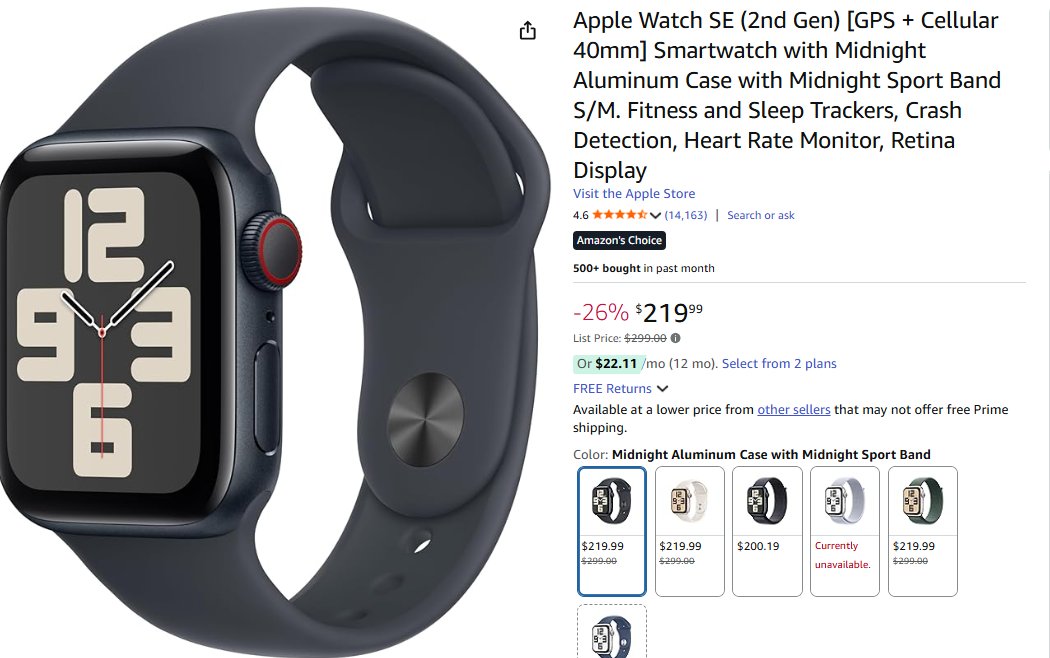Click the FREE Returns text

click(612, 389)
